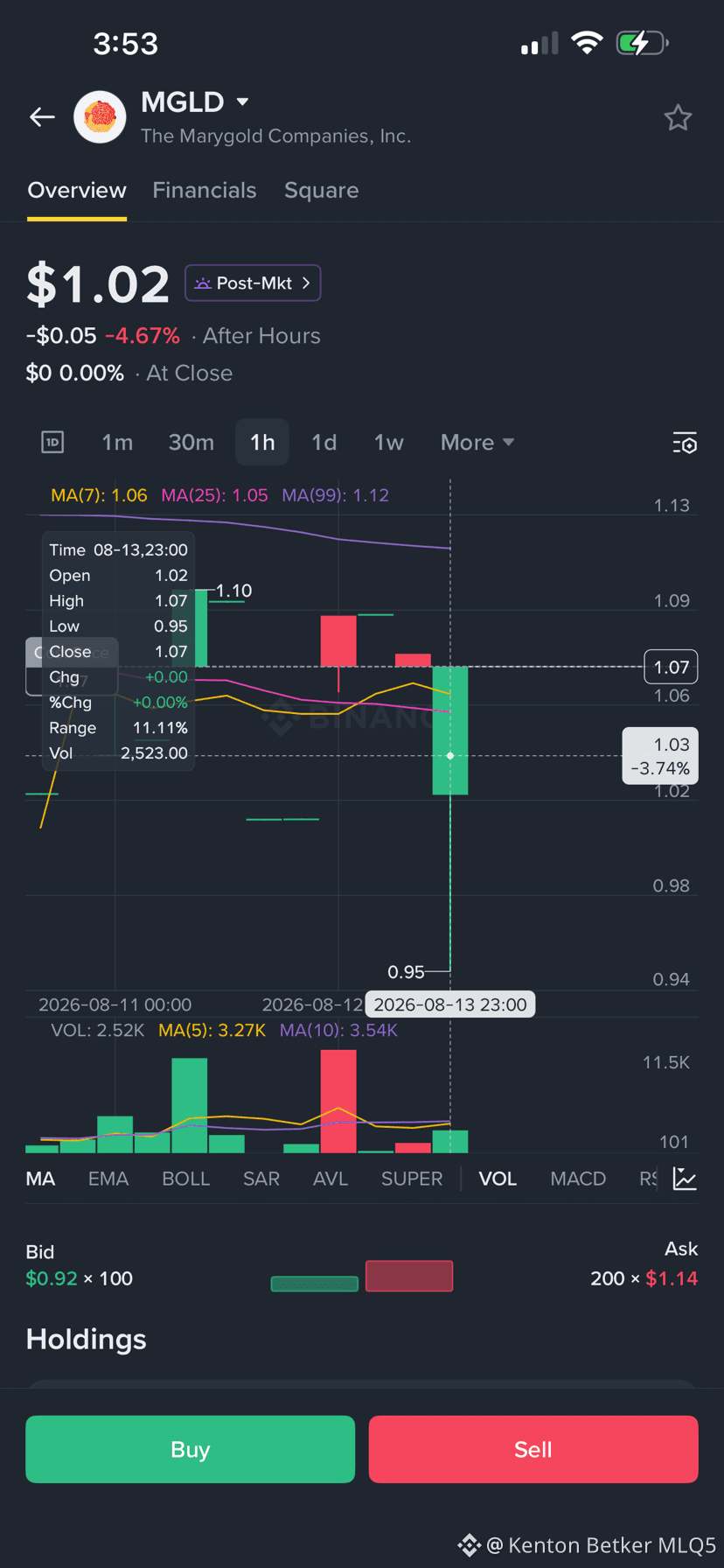Select the 1m chart interval
The height and width of the screenshot is (1568, 724).
pyautogui.click(x=117, y=442)
